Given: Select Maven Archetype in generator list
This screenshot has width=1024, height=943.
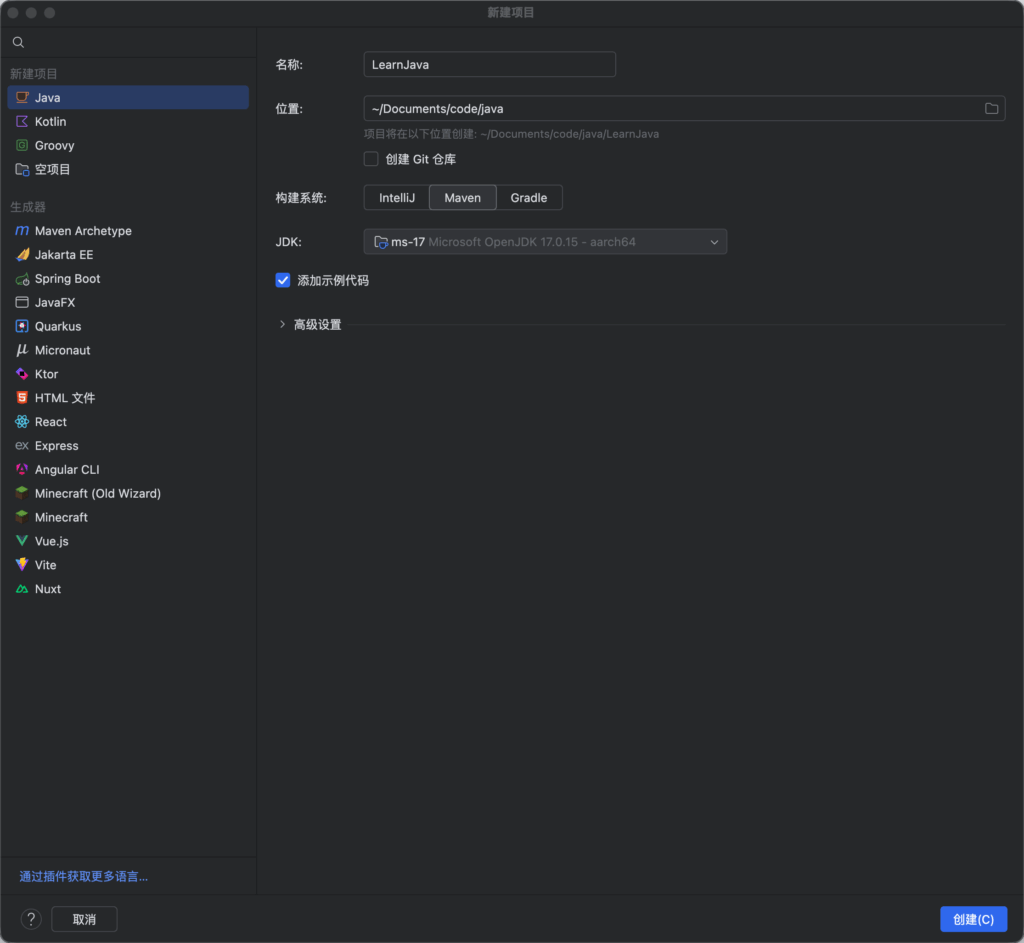Looking at the screenshot, I should coord(83,231).
